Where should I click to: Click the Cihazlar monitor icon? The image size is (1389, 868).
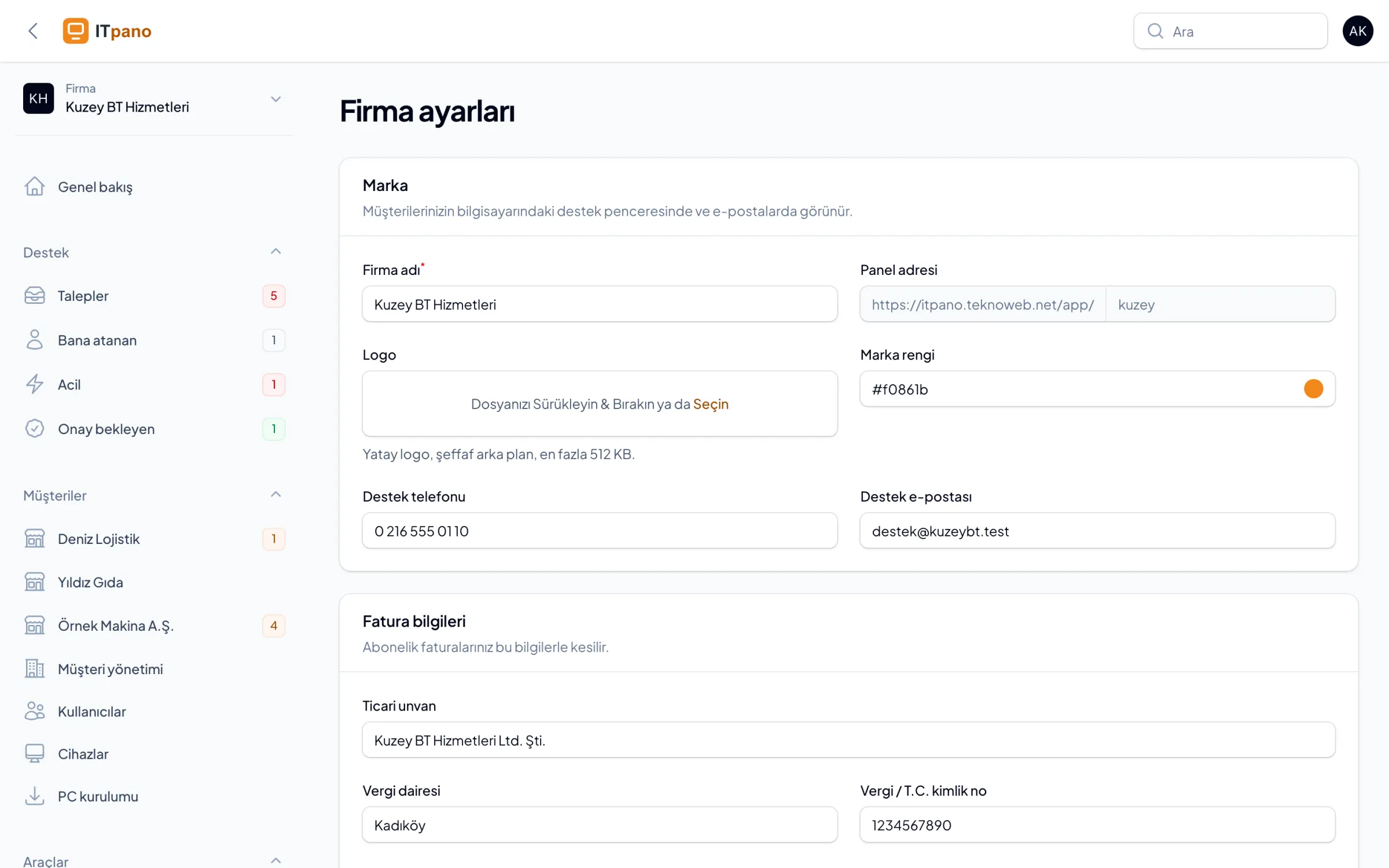coord(35,753)
